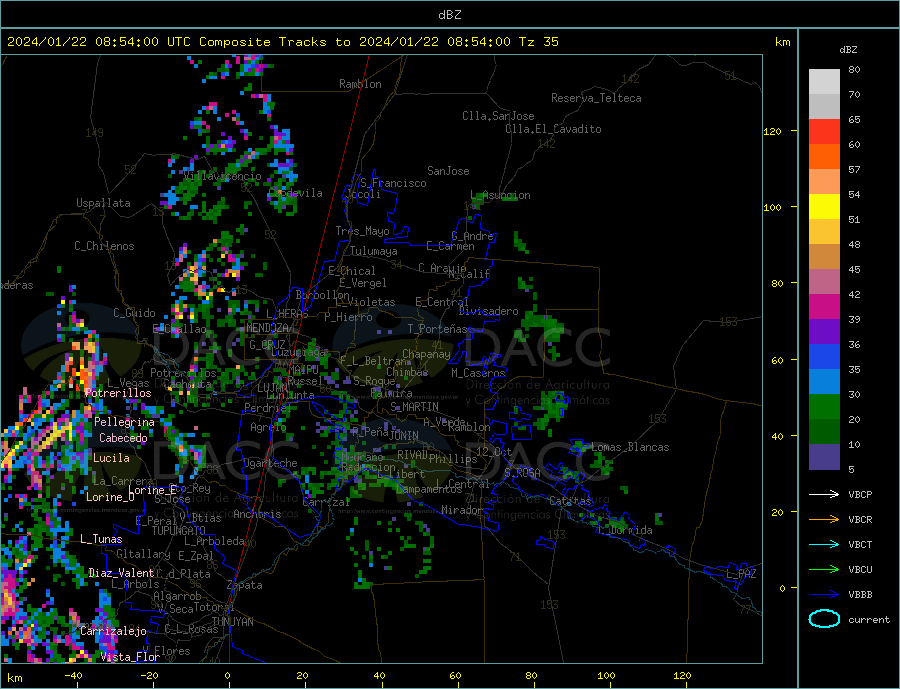Click the 'S_Francisco' map label

point(393,183)
